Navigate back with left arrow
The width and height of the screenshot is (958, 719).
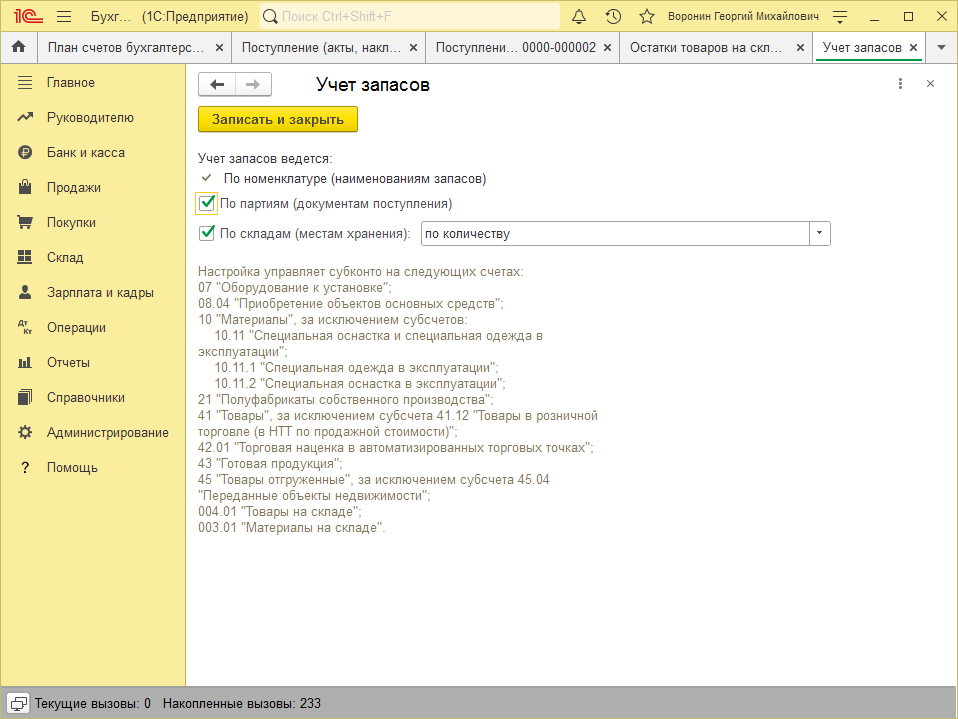click(x=217, y=84)
